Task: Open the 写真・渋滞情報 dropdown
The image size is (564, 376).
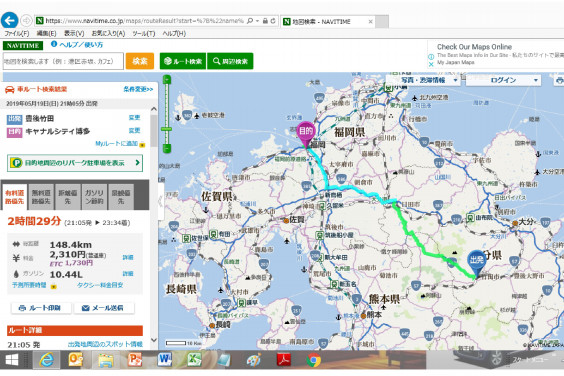Action: coord(423,80)
